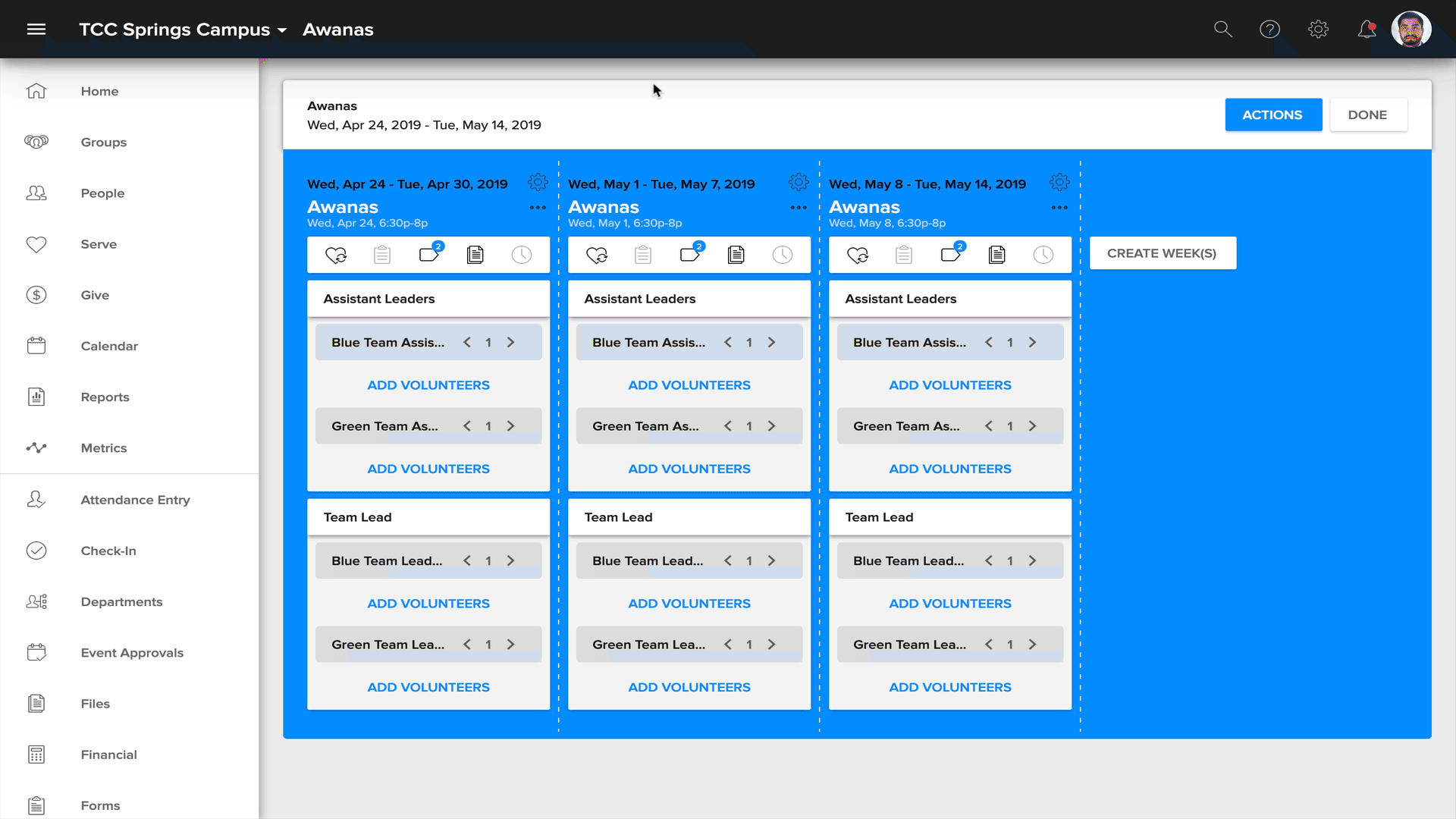Decrease Green Team Lead count in May 8 week
Viewport: 1456px width, 819px height.
pyautogui.click(x=989, y=645)
